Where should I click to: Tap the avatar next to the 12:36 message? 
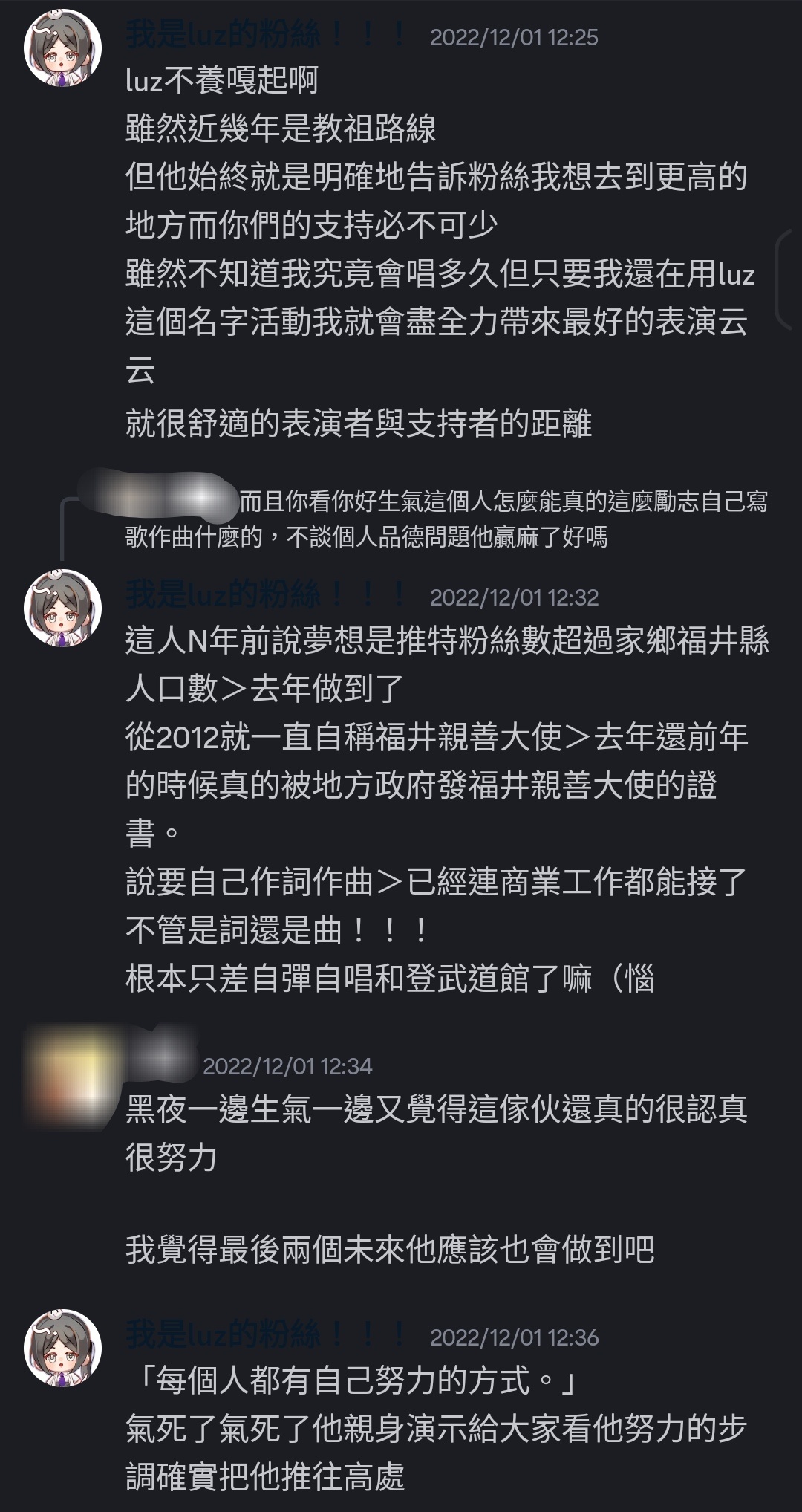point(63,1348)
